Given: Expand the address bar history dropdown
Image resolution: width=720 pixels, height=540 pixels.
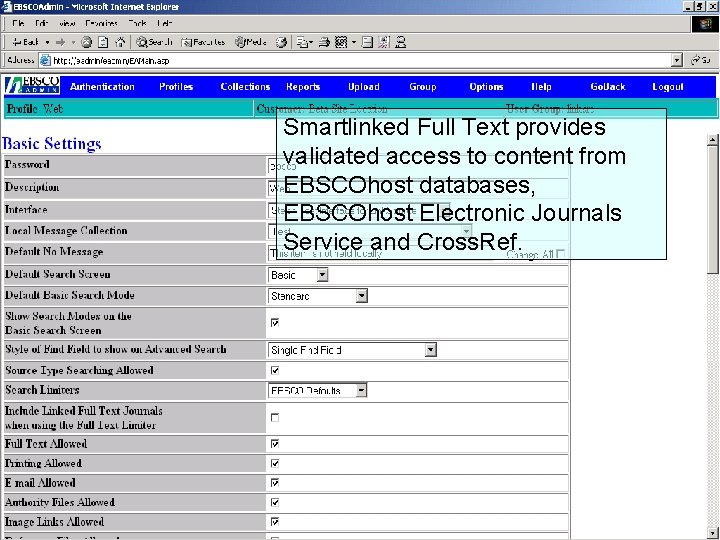Looking at the screenshot, I should pos(676,60).
